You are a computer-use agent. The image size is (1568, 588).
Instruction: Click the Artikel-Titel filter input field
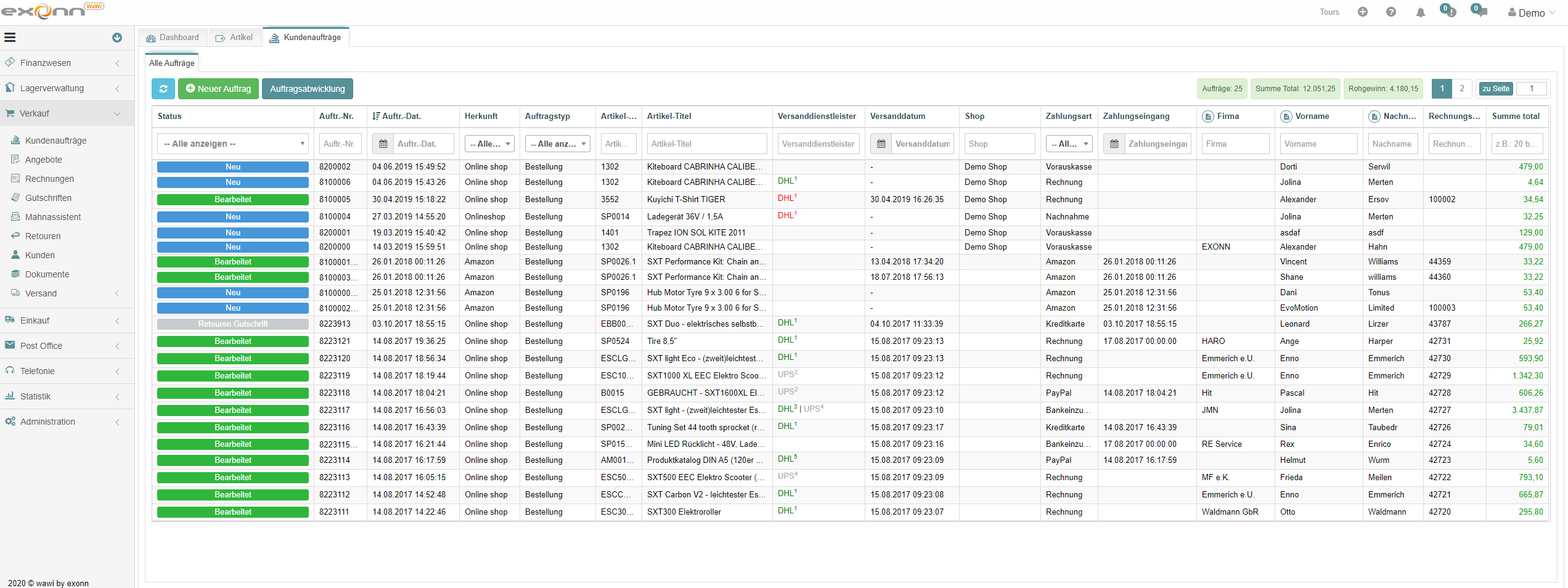(706, 144)
